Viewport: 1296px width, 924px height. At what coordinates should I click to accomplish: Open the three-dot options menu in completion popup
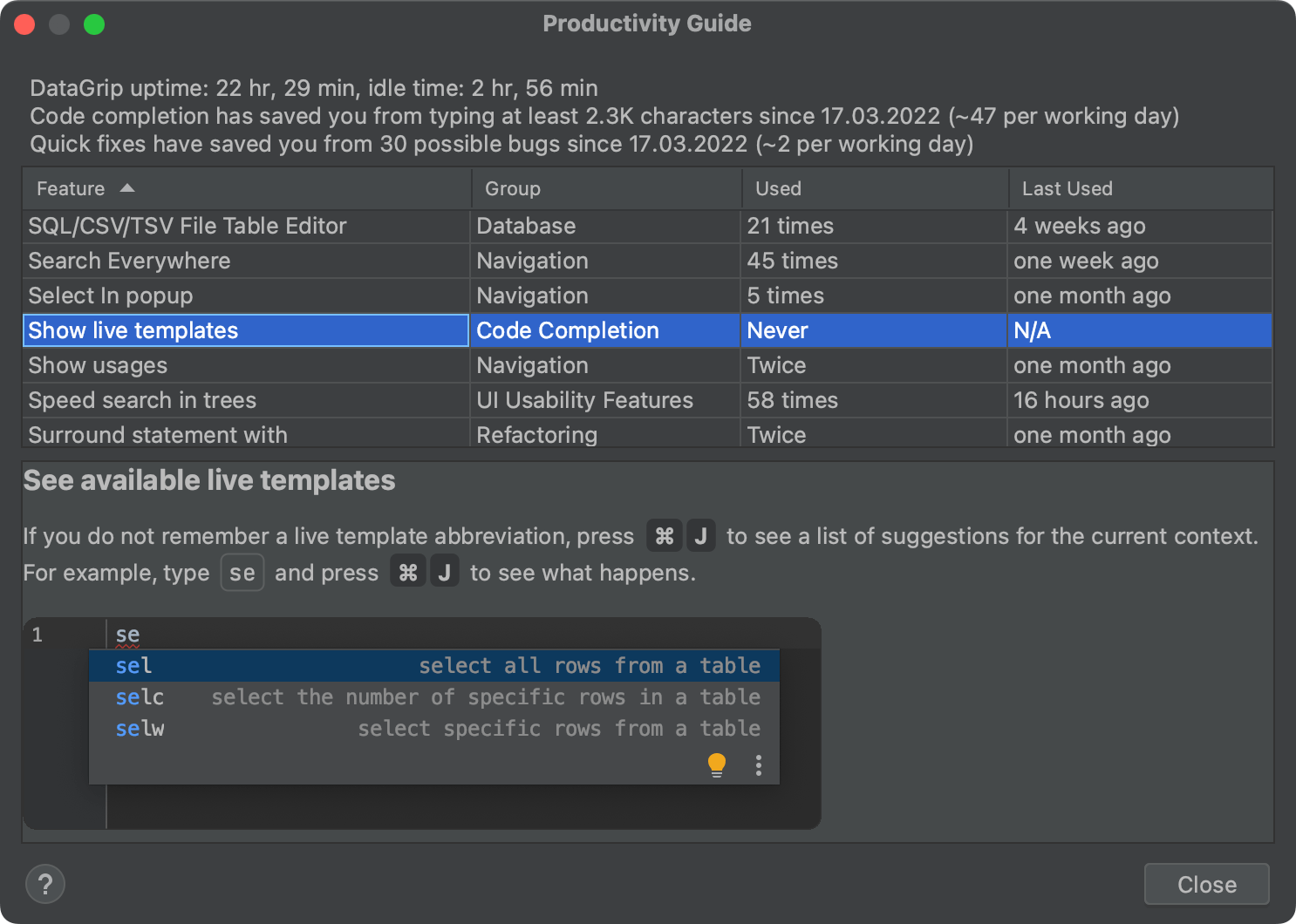click(758, 764)
